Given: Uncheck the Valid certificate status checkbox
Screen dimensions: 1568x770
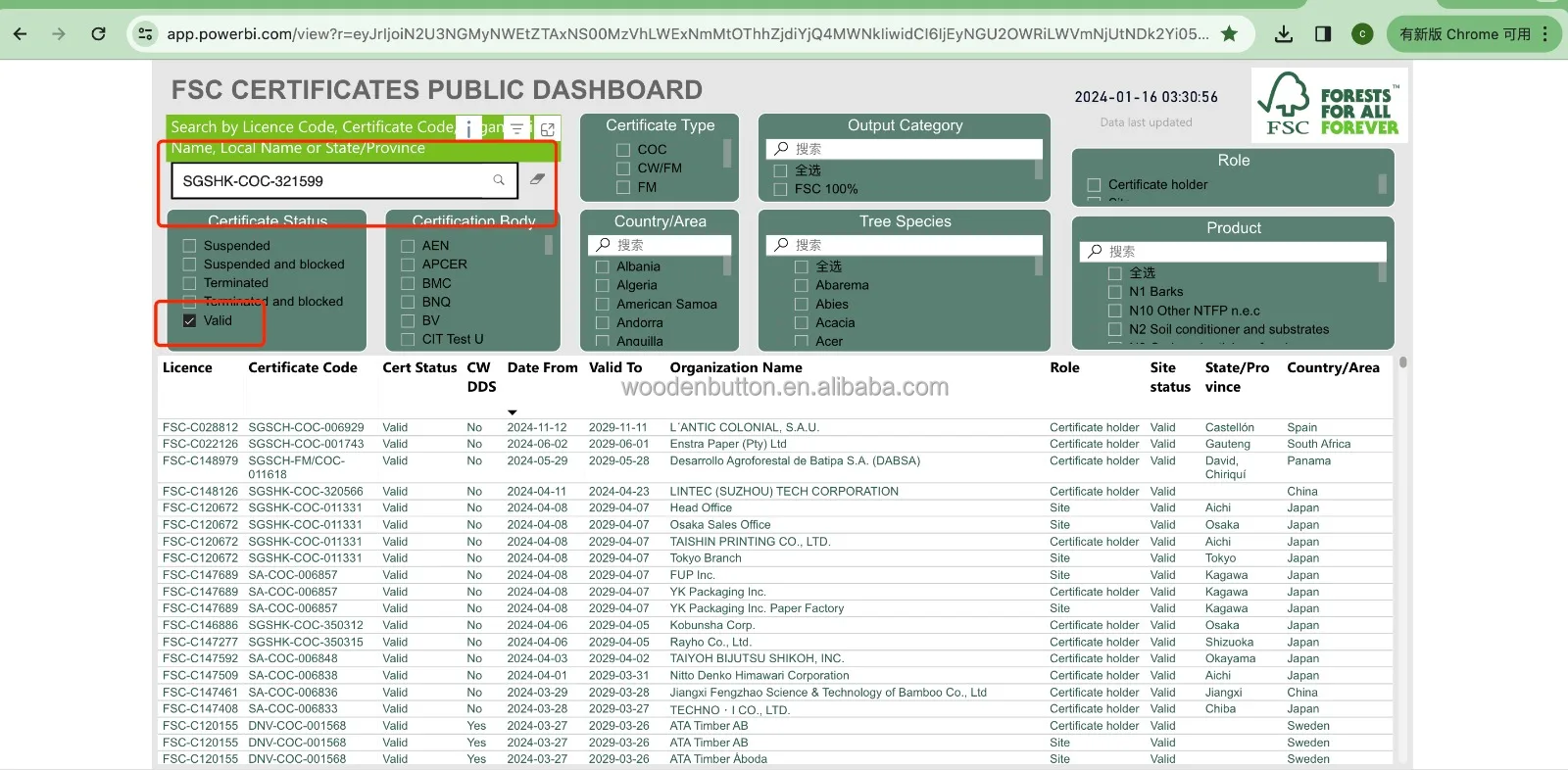Looking at the screenshot, I should (x=190, y=320).
